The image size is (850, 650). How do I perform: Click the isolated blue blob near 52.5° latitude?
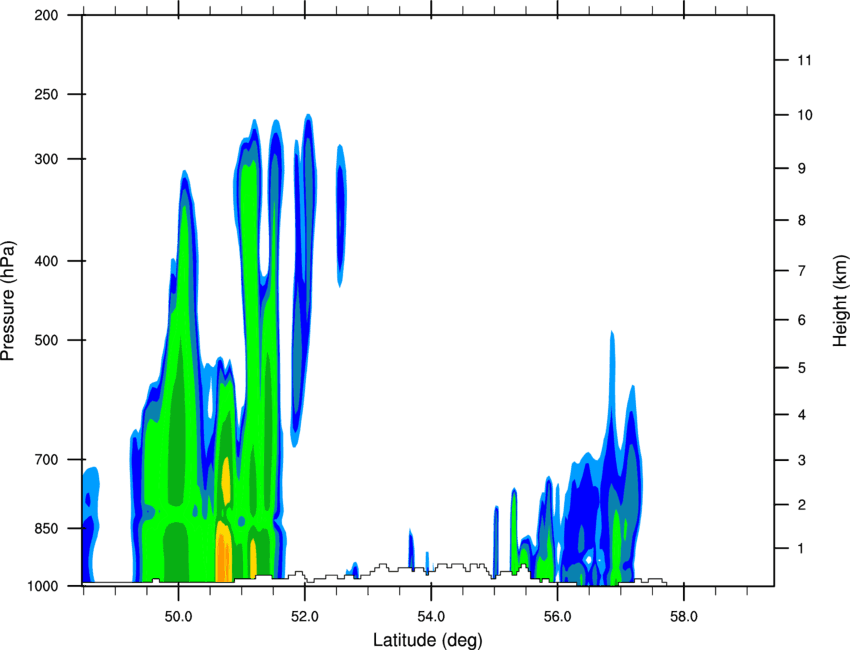coord(340,216)
